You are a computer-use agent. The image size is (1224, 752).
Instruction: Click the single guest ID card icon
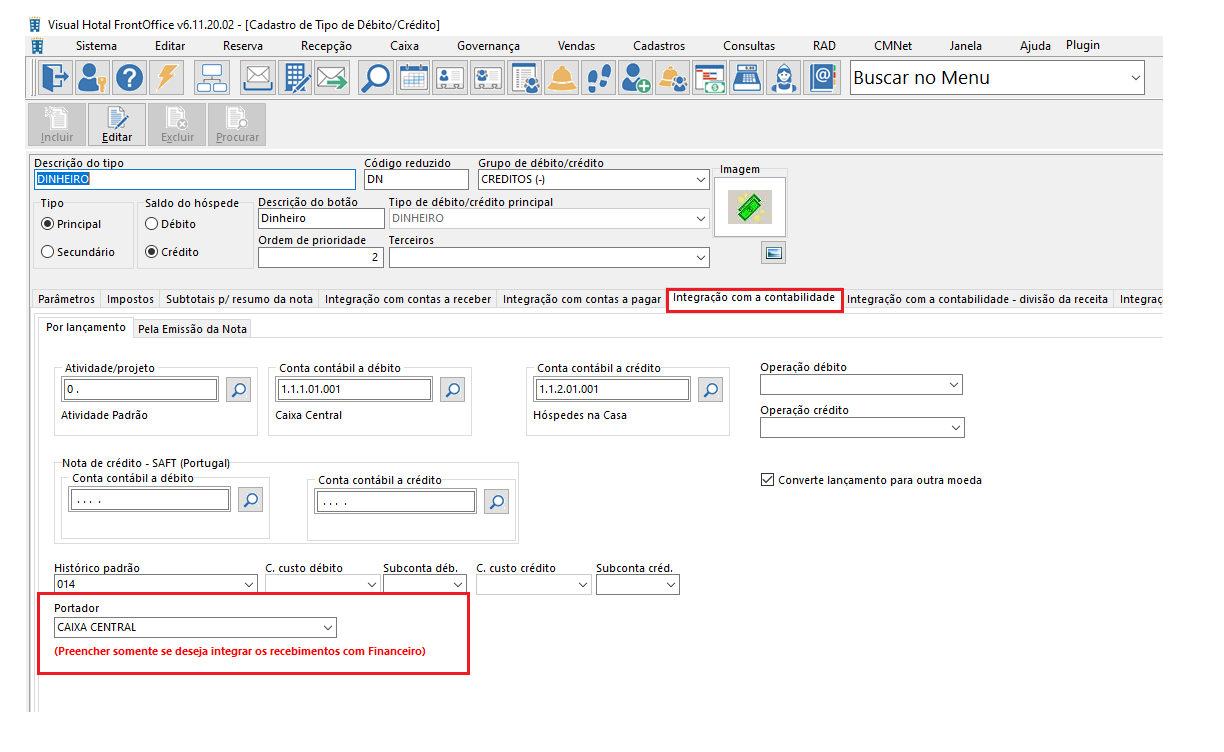[x=451, y=77]
